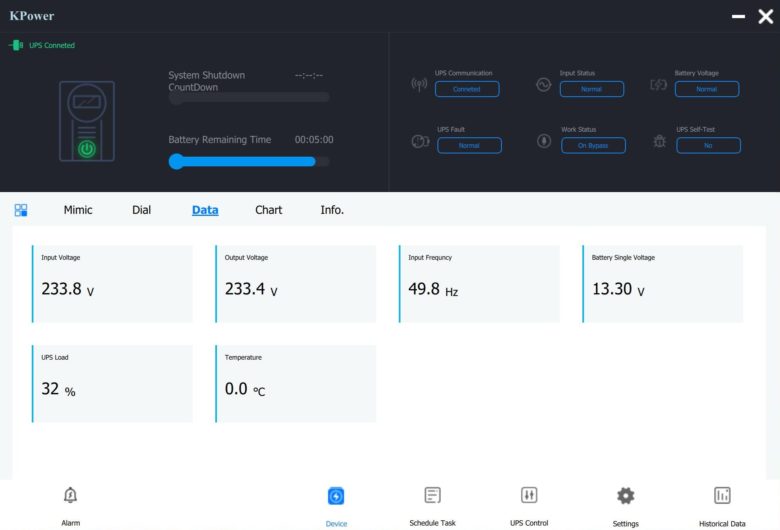The height and width of the screenshot is (530, 780).
Task: Switch to the Dial tab
Action: click(x=141, y=210)
